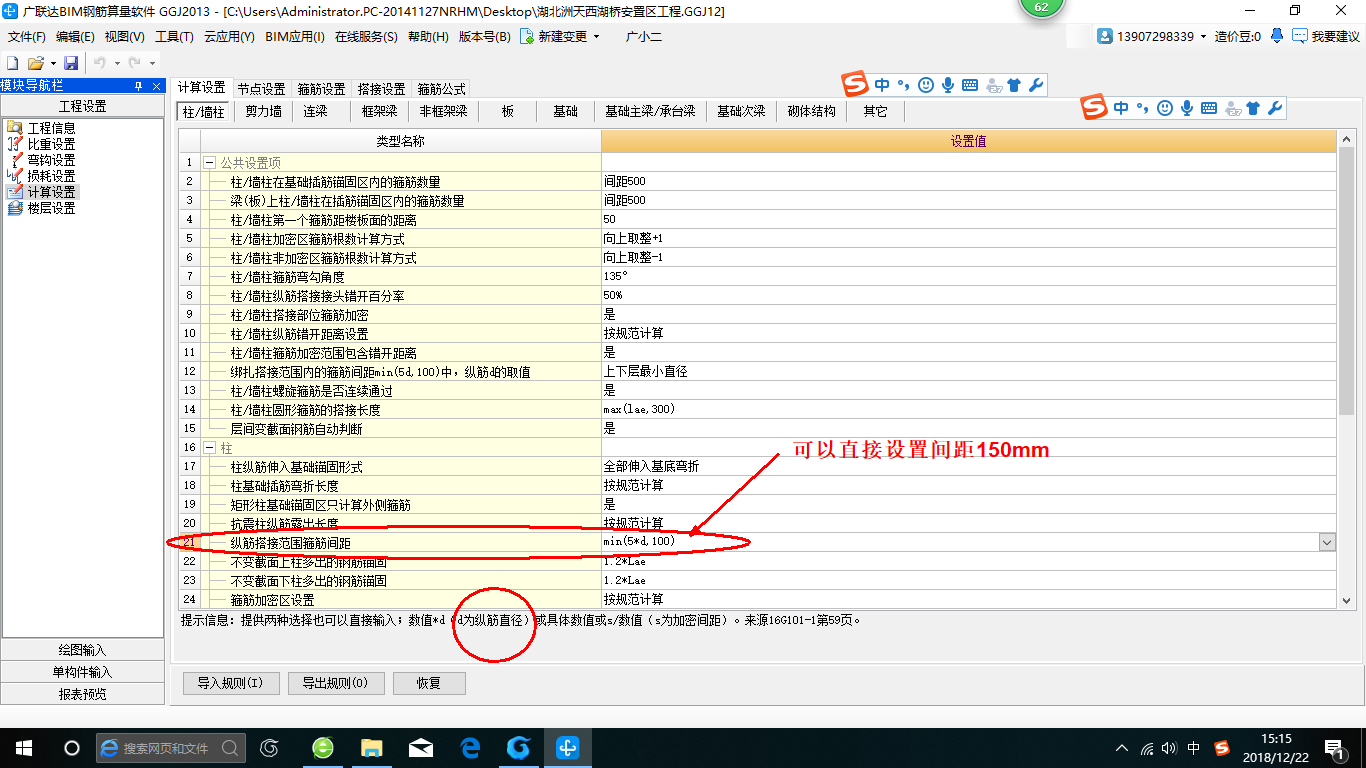1366x768 pixels.
Task: Open the 在线服务(S) menu
Action: [x=366, y=37]
